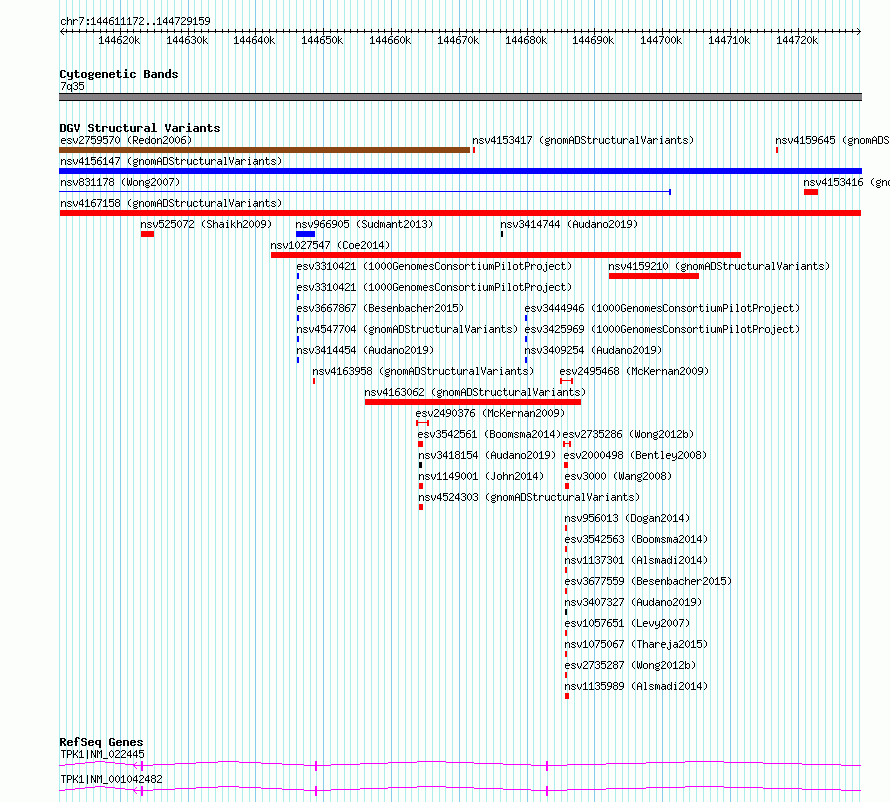Click the 7q35 band label
Screen dimensions: 890x802
72,86
